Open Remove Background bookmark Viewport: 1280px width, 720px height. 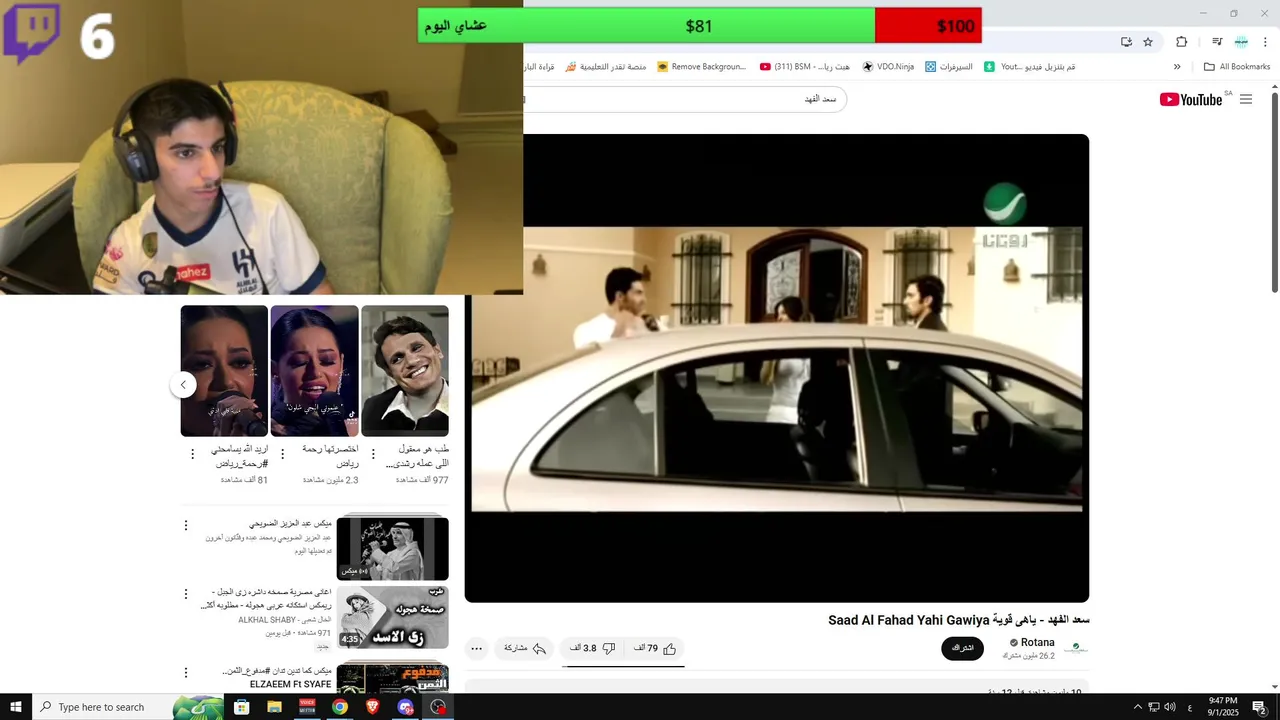point(702,67)
